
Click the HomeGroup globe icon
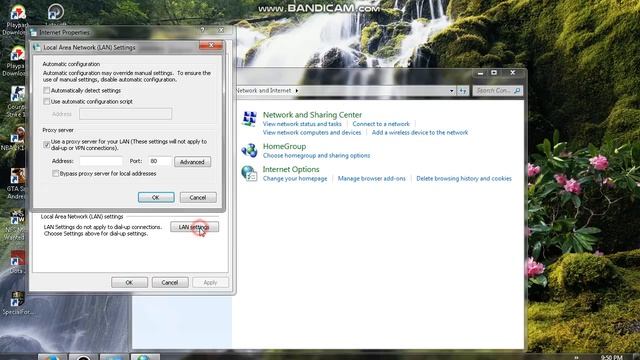(249, 150)
